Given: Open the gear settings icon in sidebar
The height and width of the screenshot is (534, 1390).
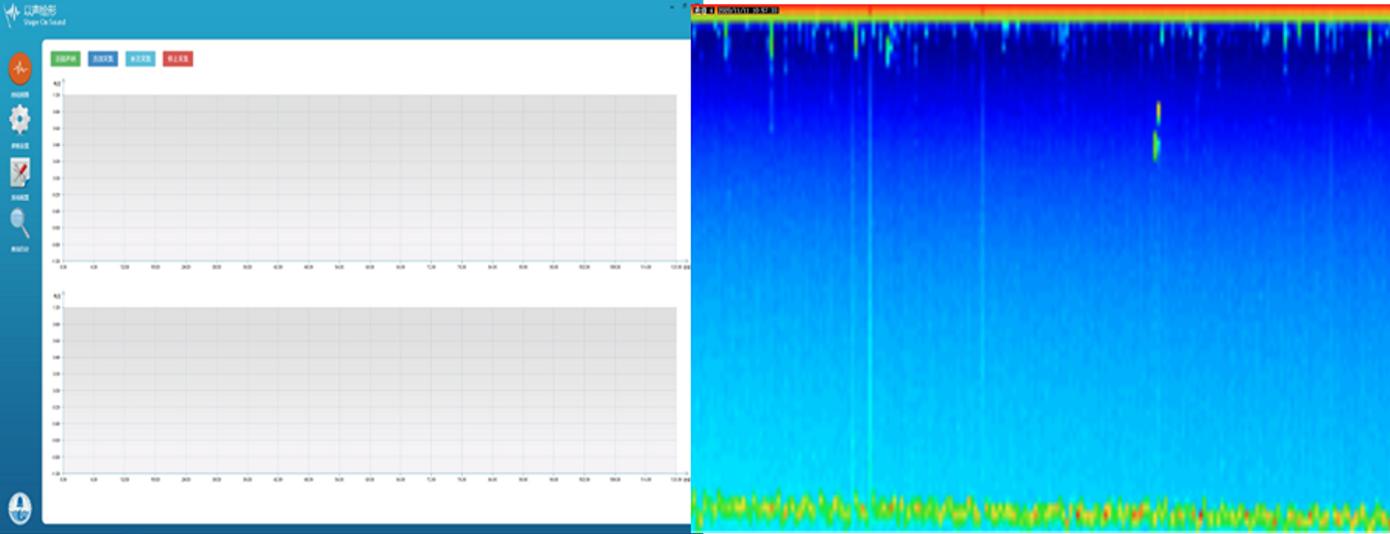Looking at the screenshot, I should [x=19, y=120].
